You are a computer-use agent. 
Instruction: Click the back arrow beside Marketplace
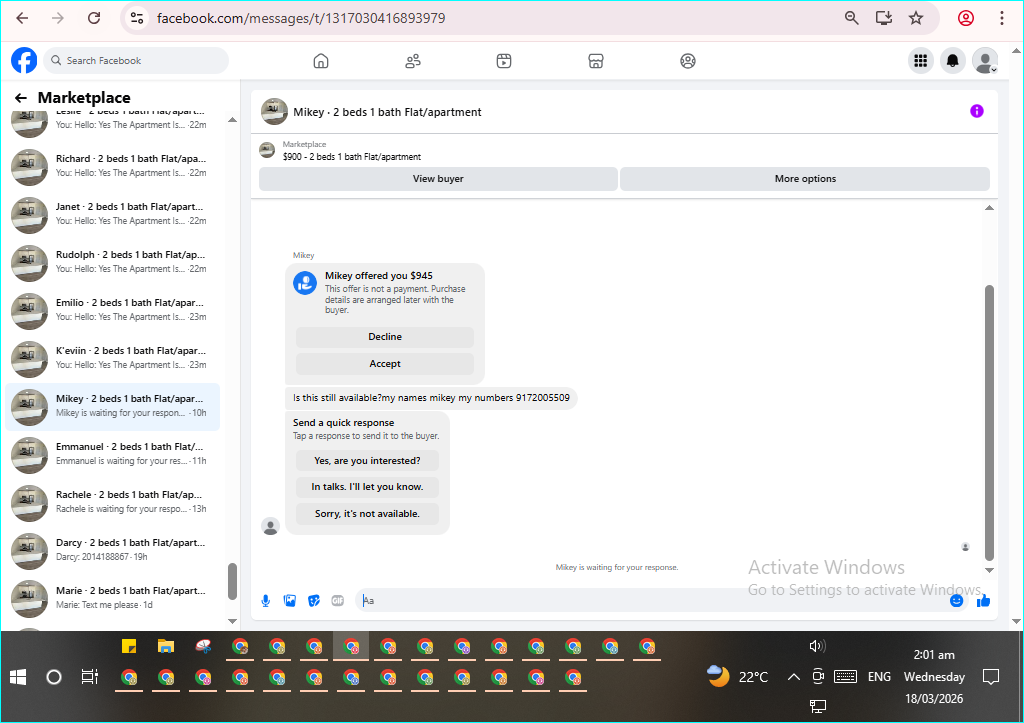tap(21, 98)
